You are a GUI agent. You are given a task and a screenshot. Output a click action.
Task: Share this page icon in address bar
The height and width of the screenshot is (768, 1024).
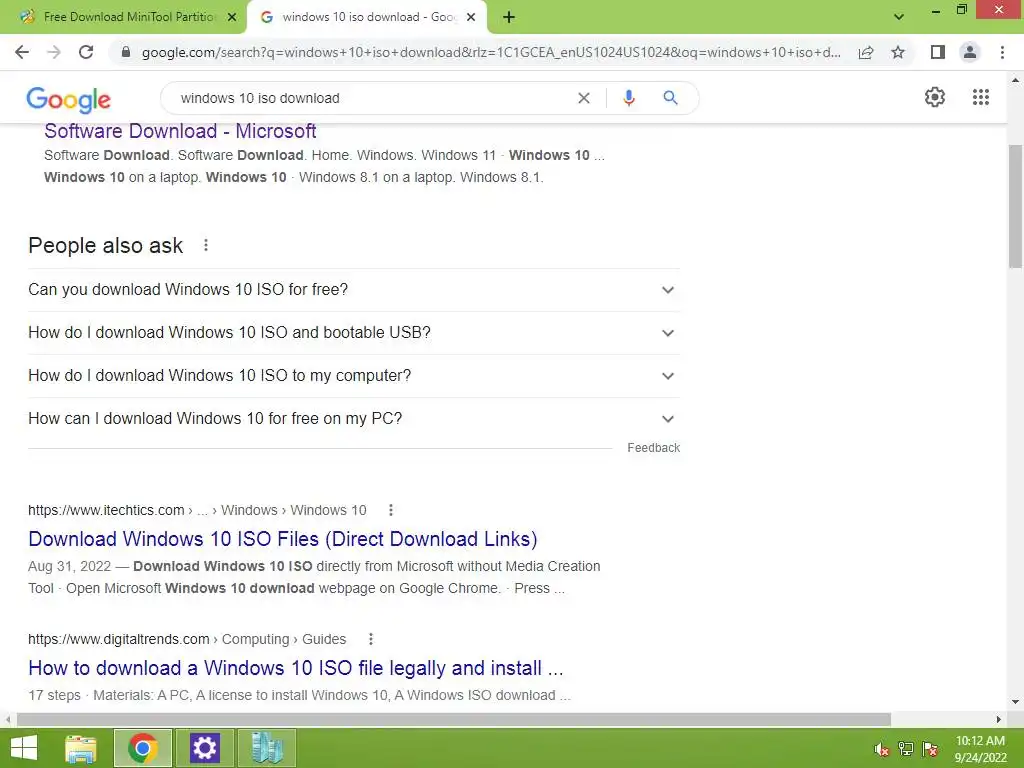[x=866, y=52]
